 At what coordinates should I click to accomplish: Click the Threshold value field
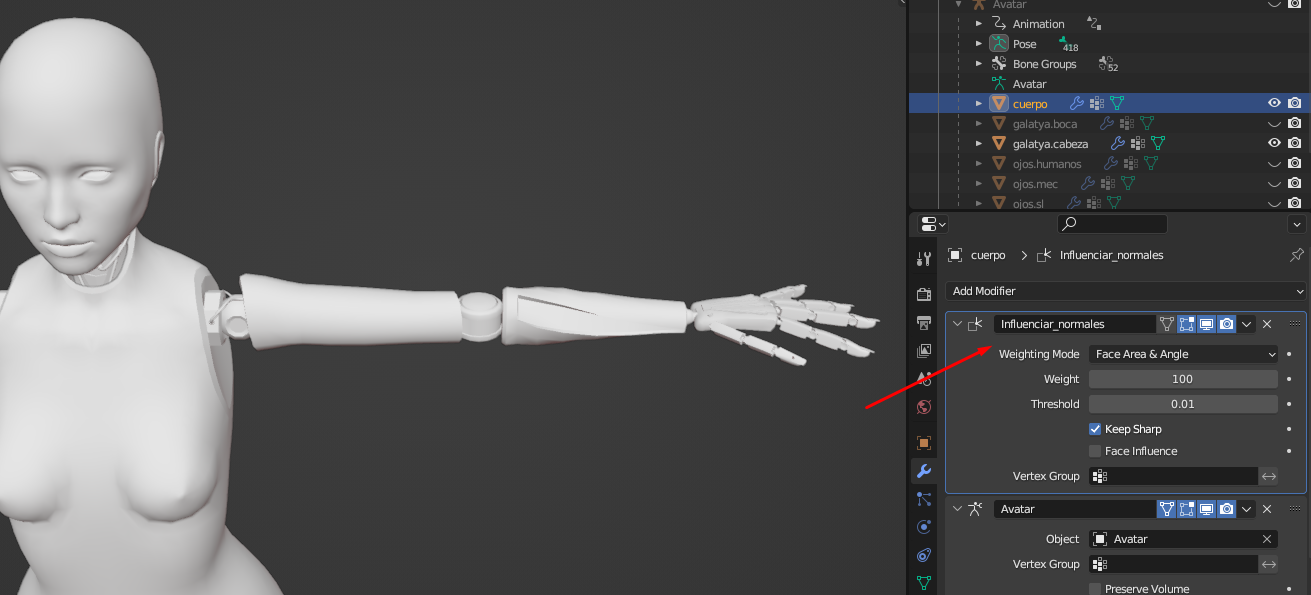[x=1183, y=404]
